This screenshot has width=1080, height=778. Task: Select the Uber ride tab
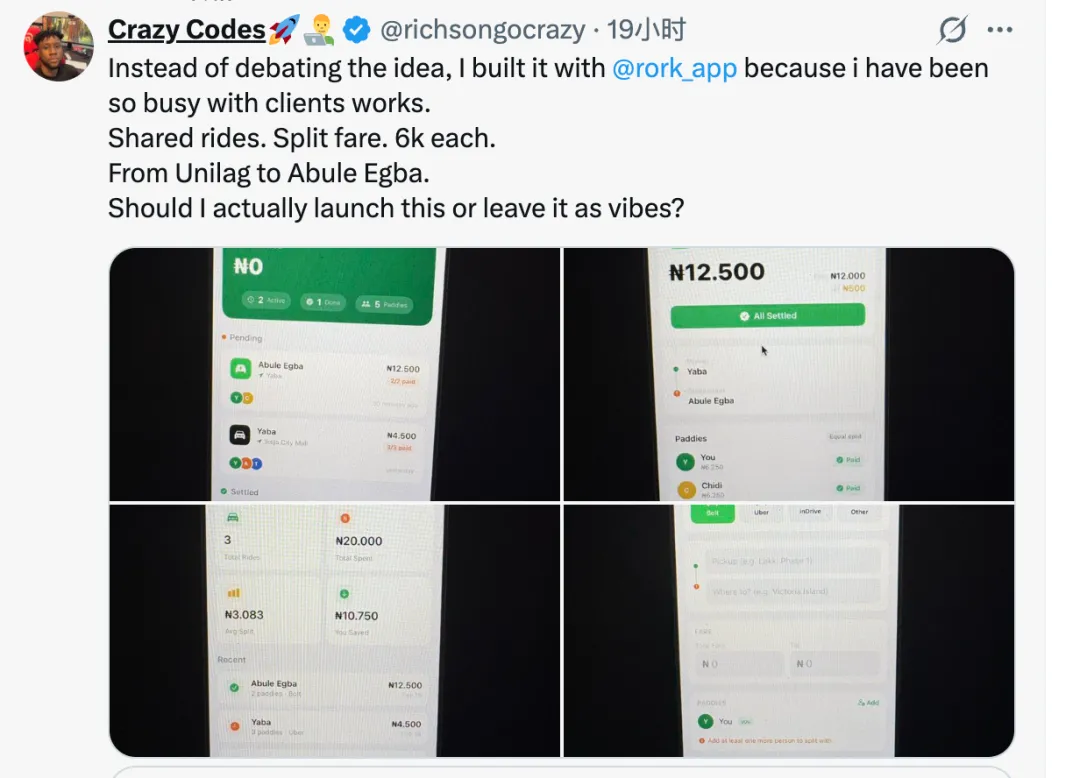click(760, 512)
